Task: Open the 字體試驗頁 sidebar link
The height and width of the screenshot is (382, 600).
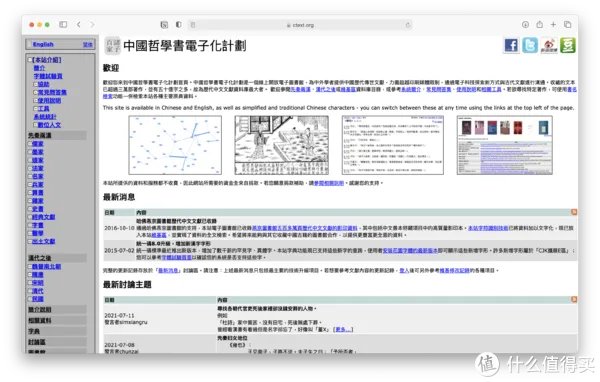Action: 48,76
